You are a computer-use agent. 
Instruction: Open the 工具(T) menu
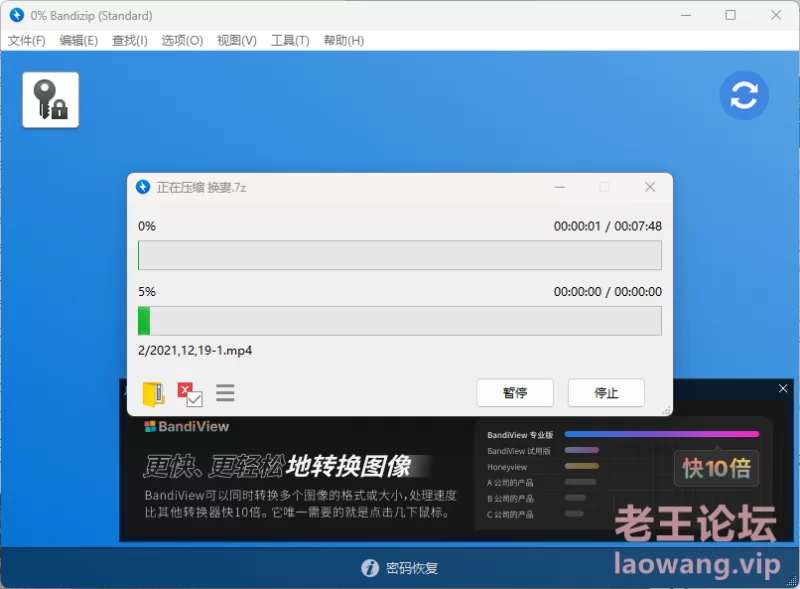tap(290, 40)
